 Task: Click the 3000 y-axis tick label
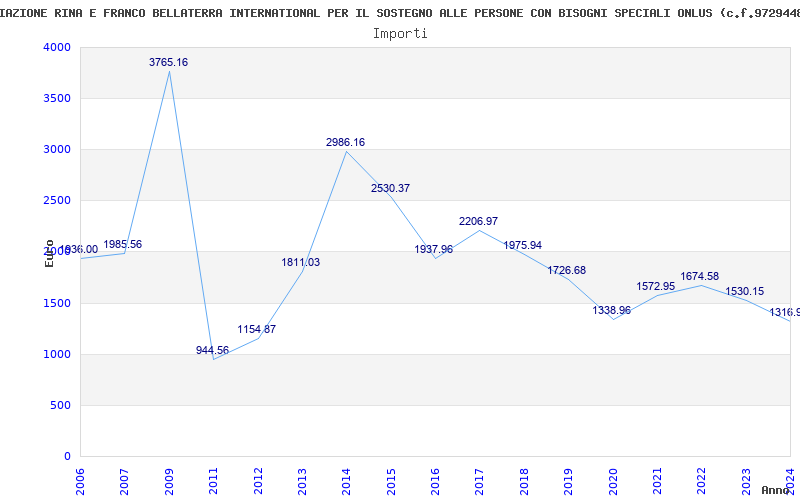tap(57, 149)
